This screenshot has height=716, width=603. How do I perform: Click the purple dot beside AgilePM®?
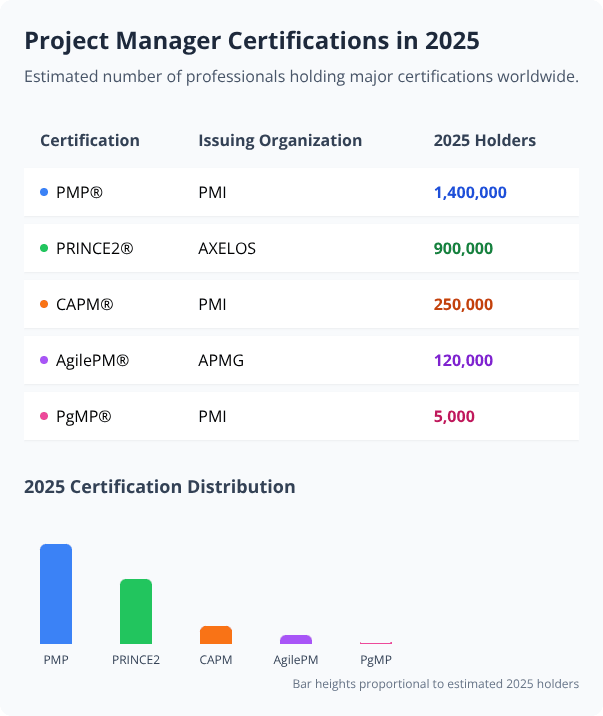coord(44,360)
